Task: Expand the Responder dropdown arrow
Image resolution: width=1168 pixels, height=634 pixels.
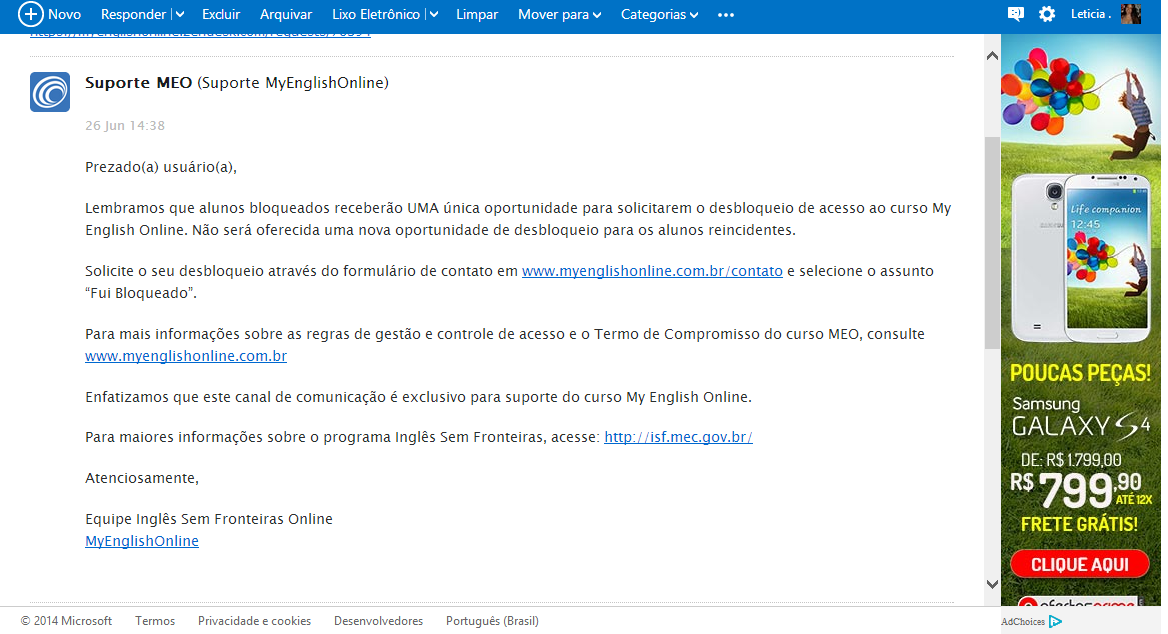Action: click(x=180, y=15)
